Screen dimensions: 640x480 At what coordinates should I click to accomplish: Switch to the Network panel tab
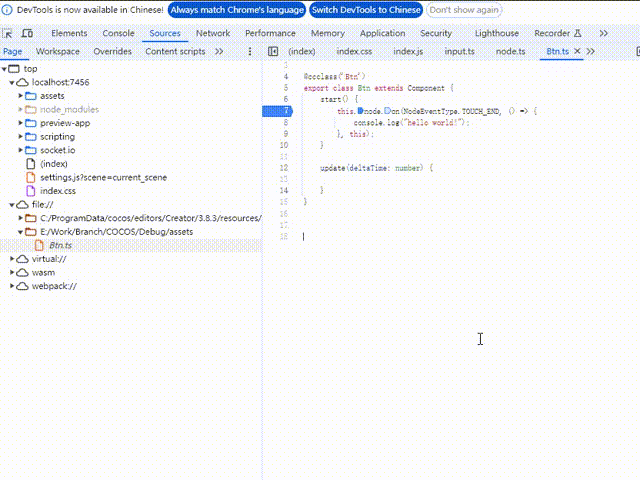[213, 33]
